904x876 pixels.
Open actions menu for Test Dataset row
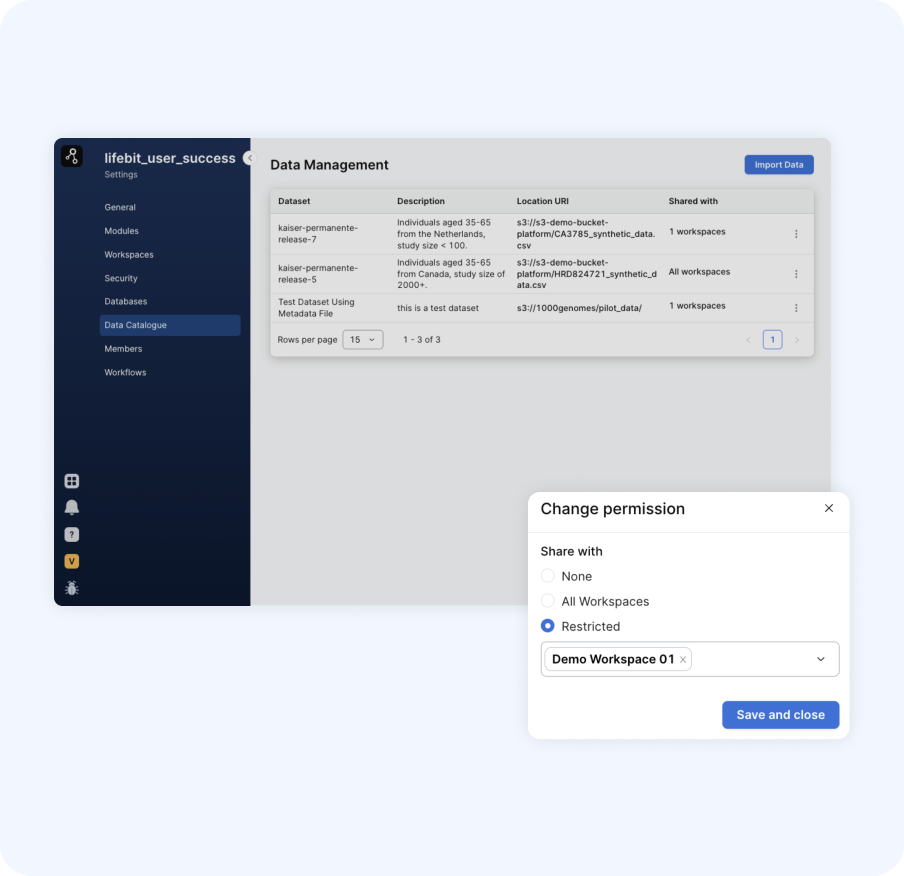[x=796, y=308]
